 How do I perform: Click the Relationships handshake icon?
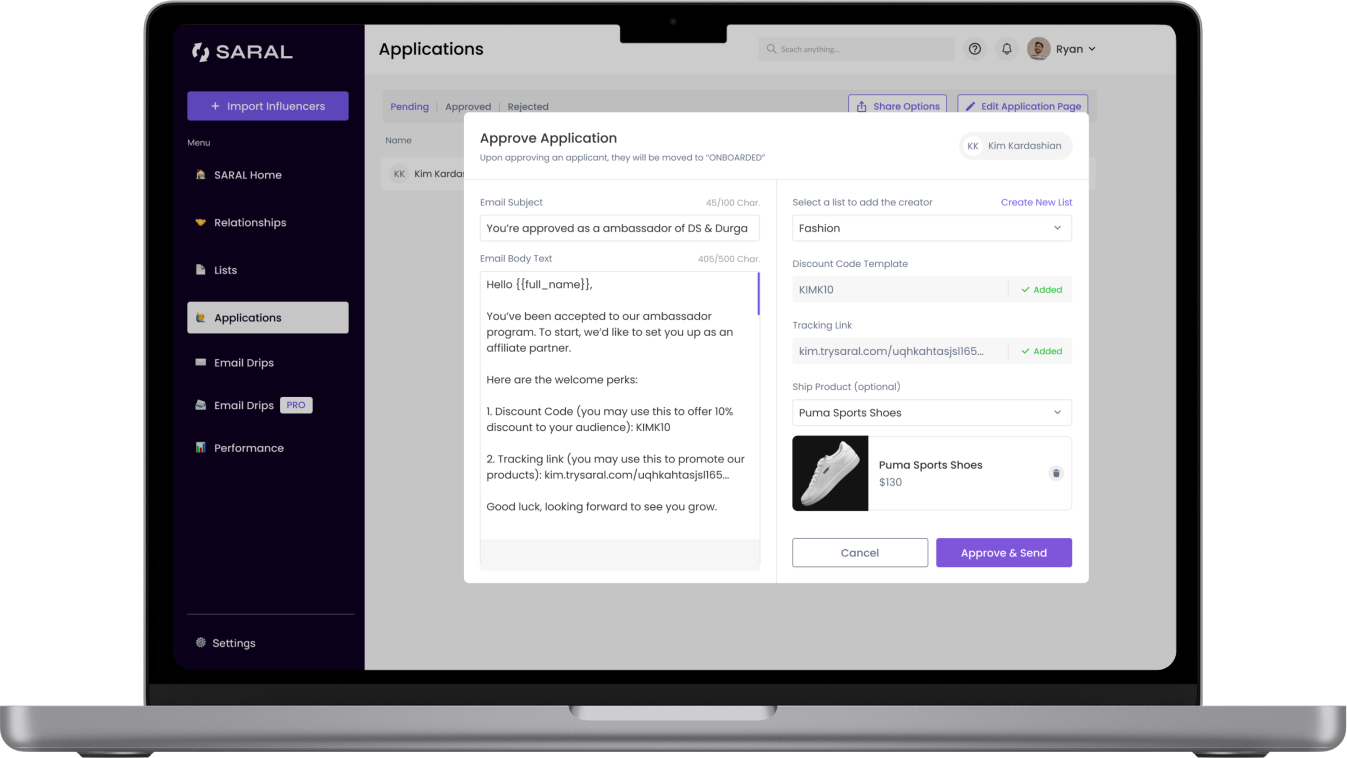pos(201,222)
